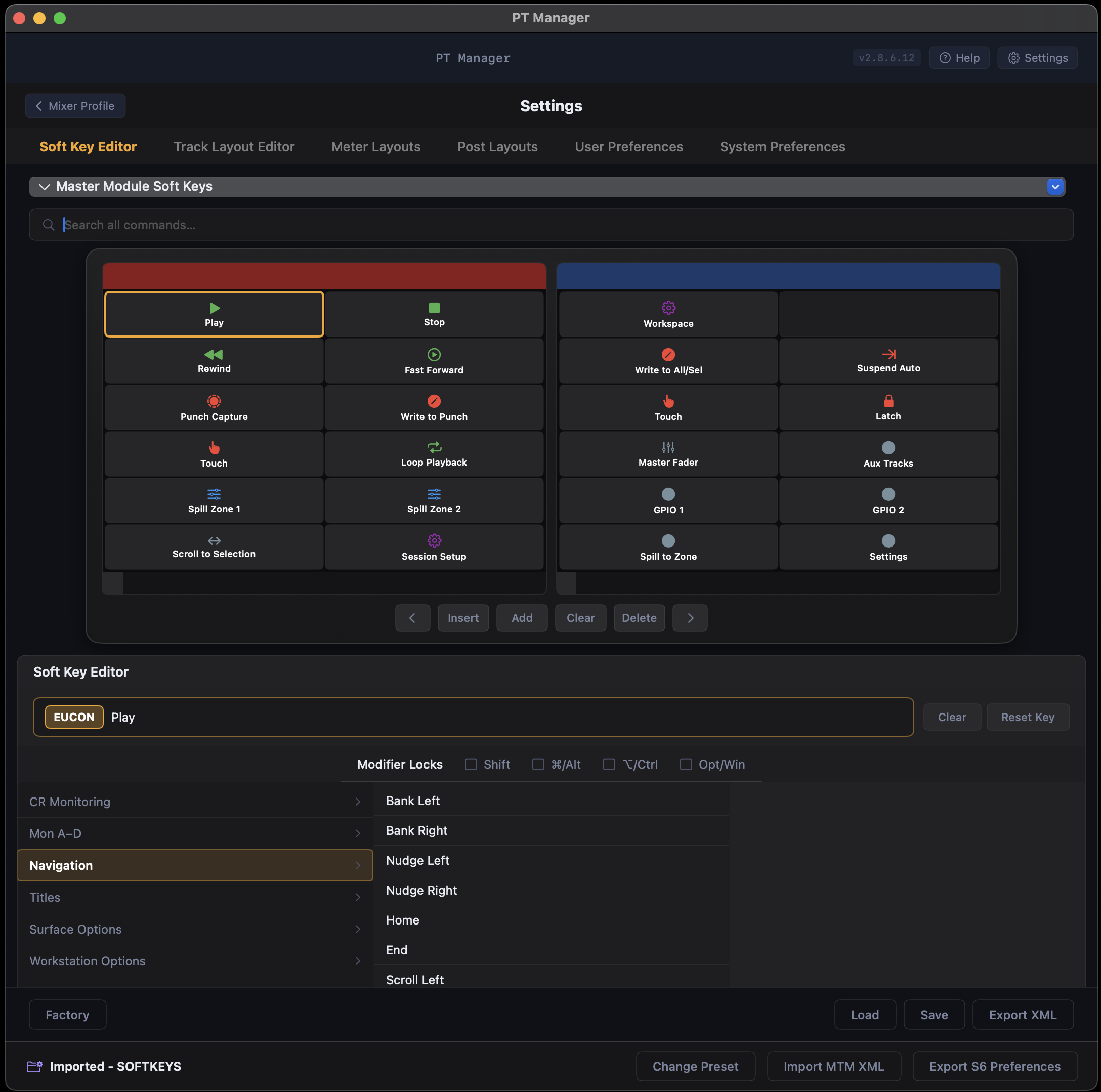Click the Rewind soft key
The width and height of the screenshot is (1101, 1092).
pyautogui.click(x=214, y=361)
